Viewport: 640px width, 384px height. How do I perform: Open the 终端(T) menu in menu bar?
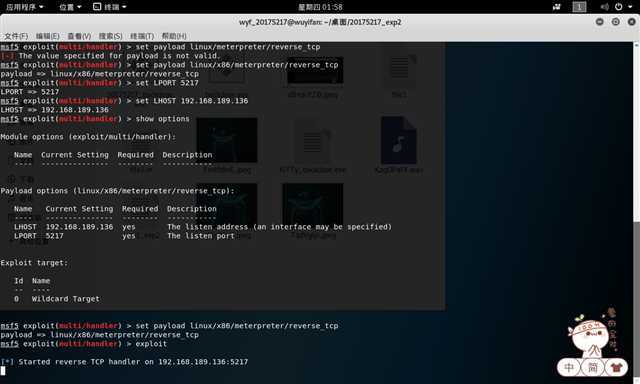click(142, 36)
